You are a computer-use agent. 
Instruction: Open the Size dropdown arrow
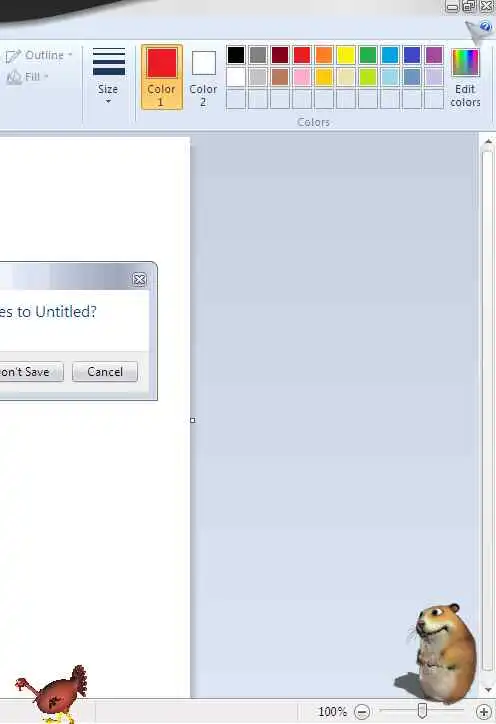pyautogui.click(x=108, y=101)
